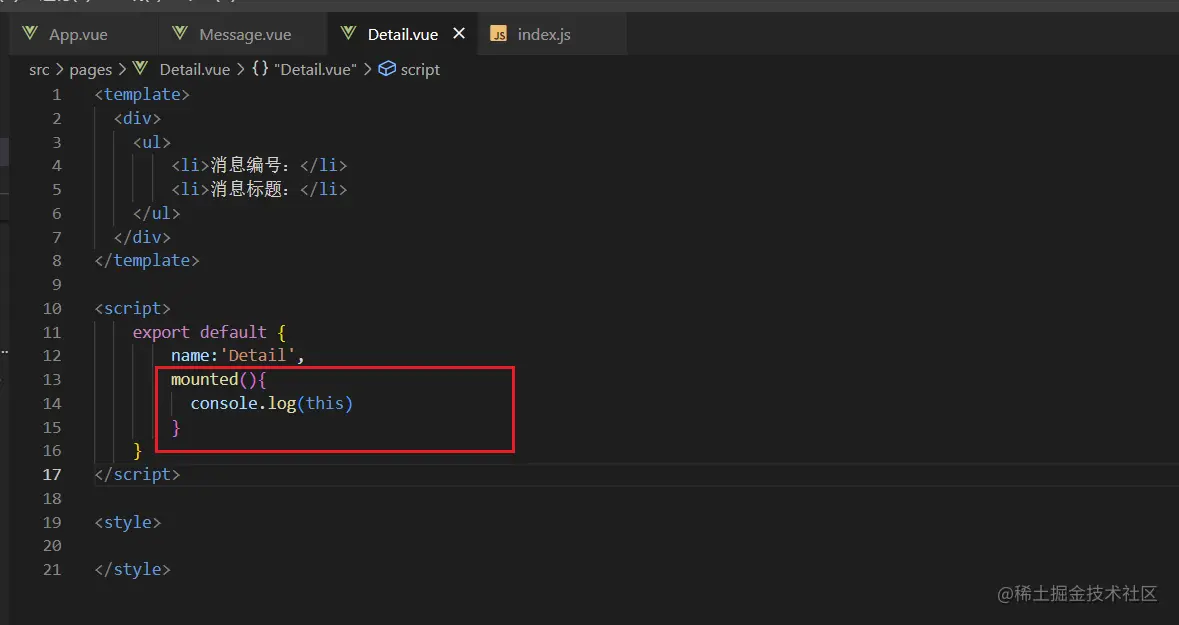1179x625 pixels.
Task: Click the opening <script> tag
Action: coord(133,308)
